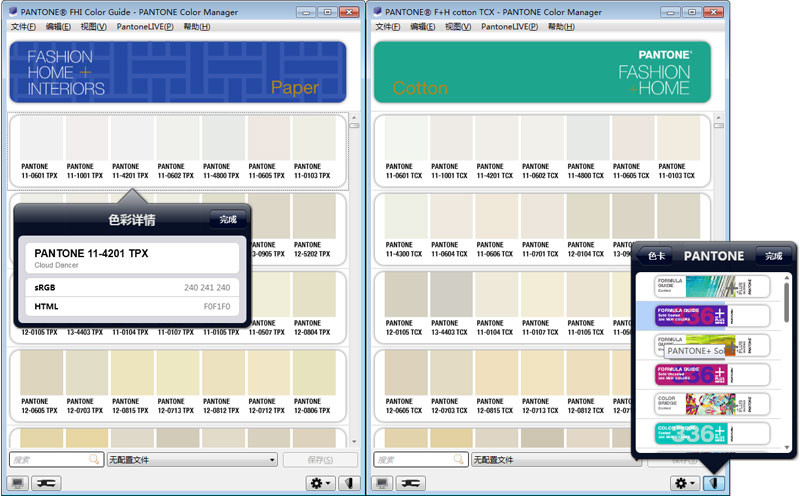Open PantoneLIVE(P) menu in FHI Color Guide window
The height and width of the screenshot is (496, 800).
pos(145,27)
